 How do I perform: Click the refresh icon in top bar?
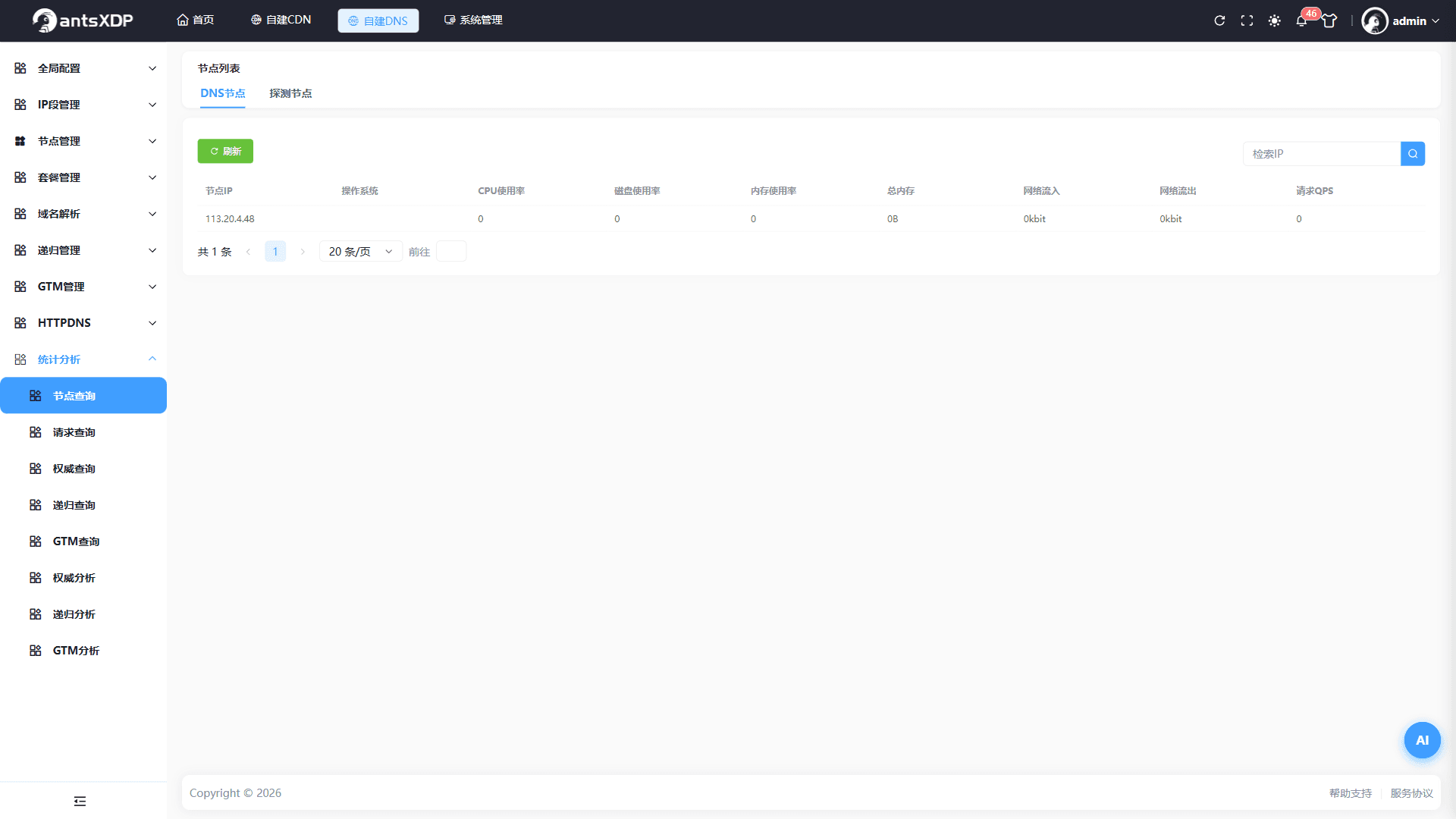tap(1219, 20)
